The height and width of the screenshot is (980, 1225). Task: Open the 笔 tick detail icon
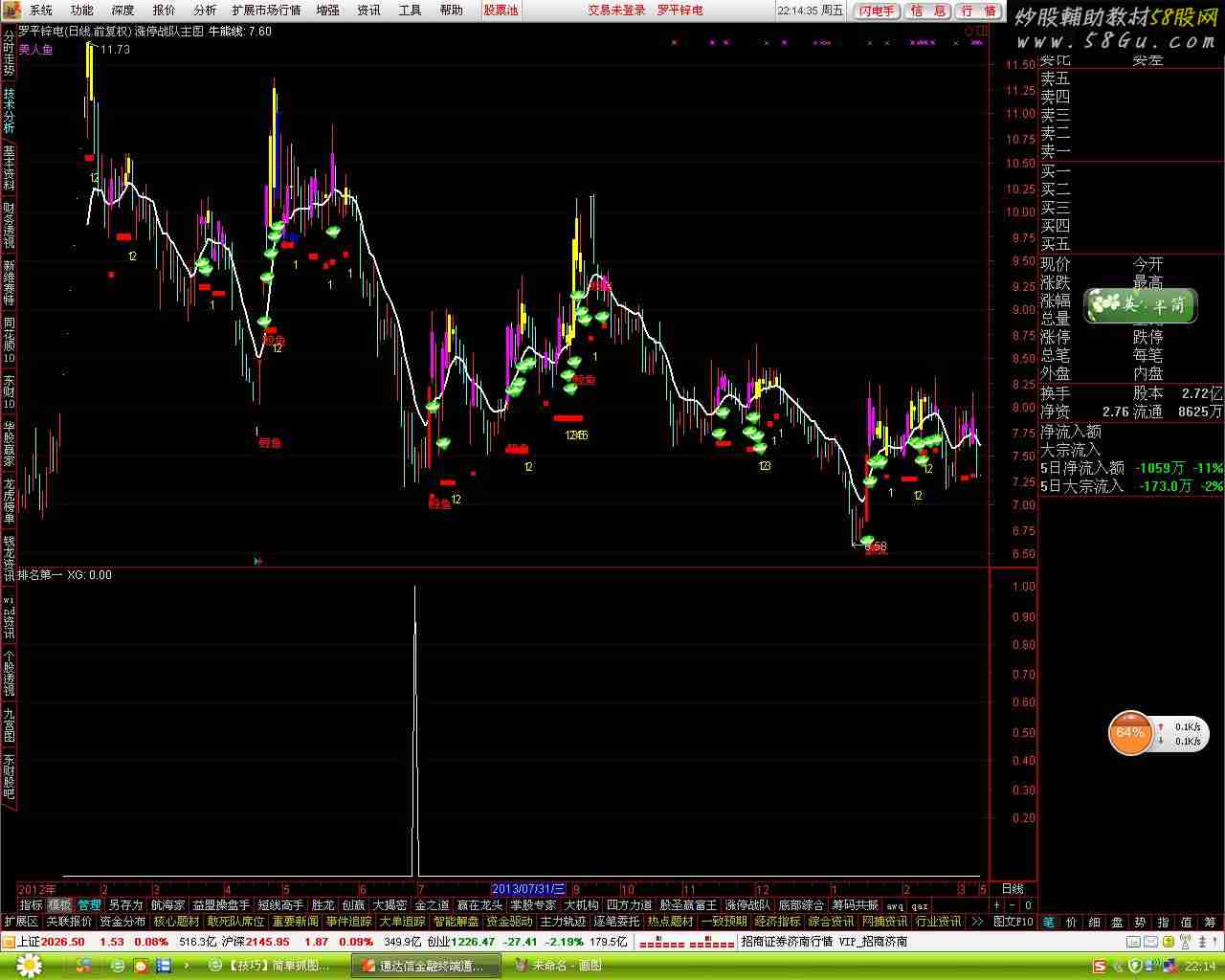pyautogui.click(x=1048, y=922)
